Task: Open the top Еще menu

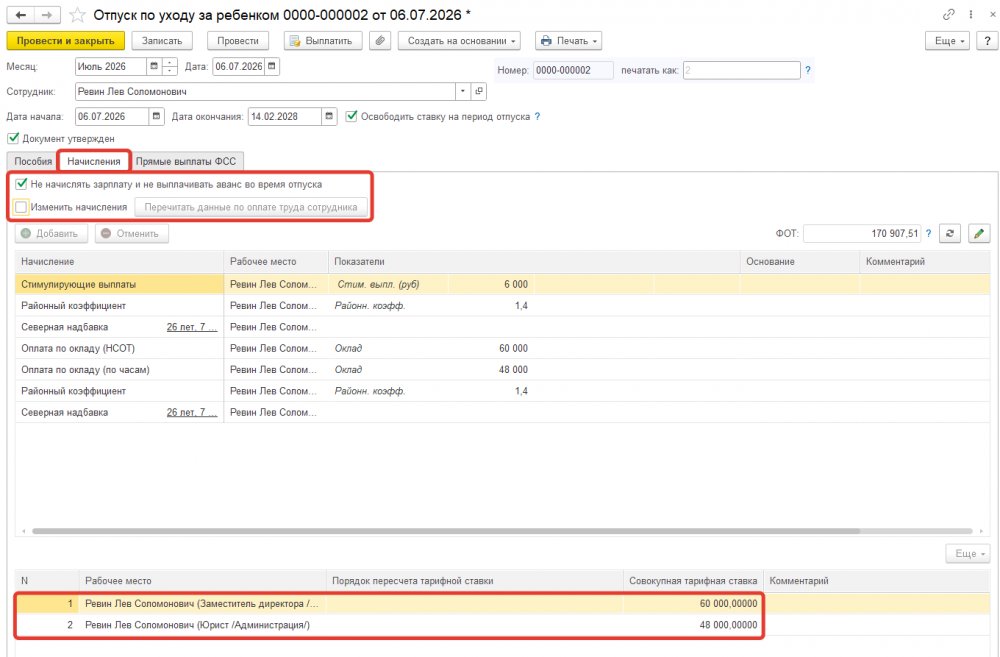Action: [x=948, y=41]
